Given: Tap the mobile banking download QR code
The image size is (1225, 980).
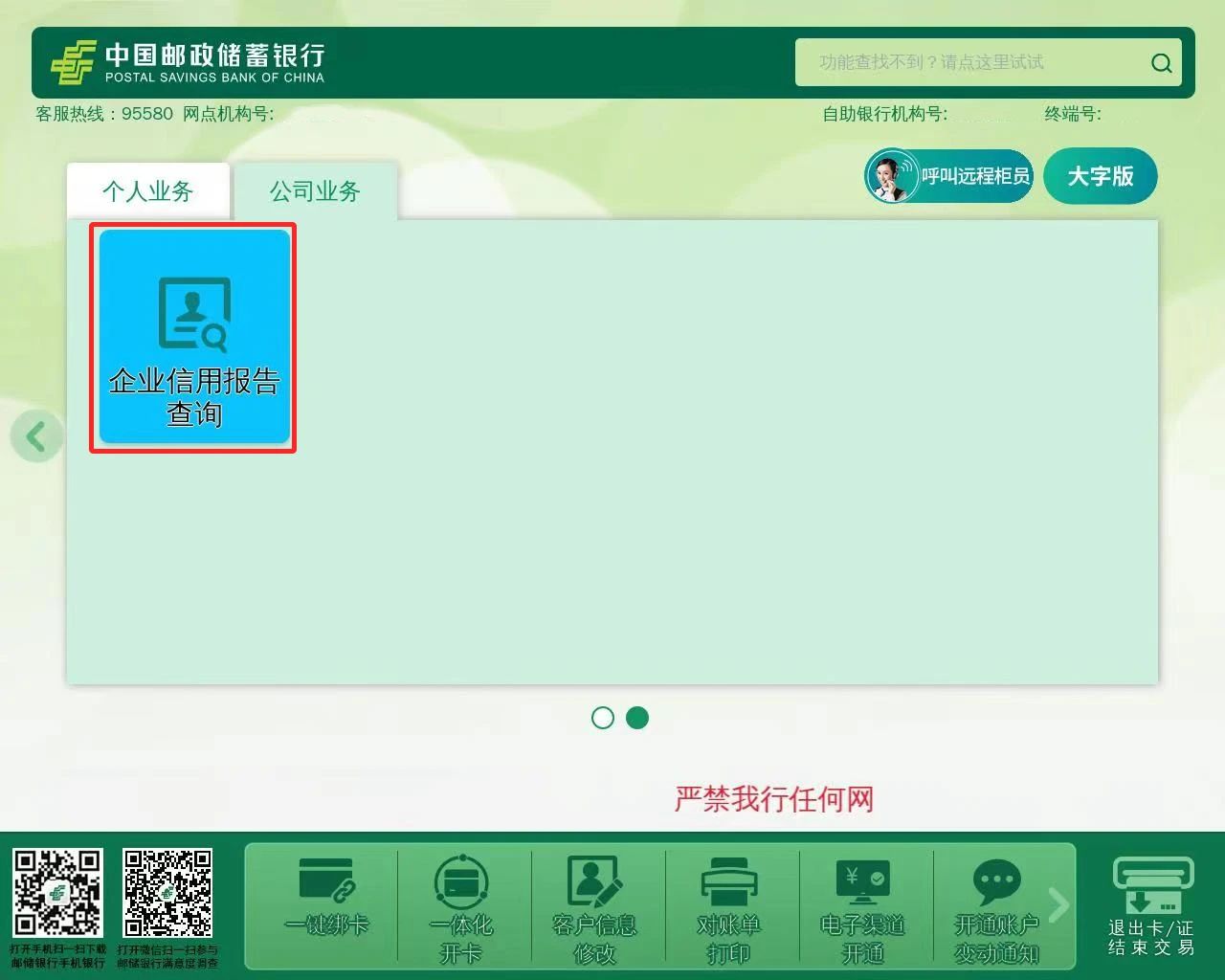Looking at the screenshot, I should (x=57, y=892).
